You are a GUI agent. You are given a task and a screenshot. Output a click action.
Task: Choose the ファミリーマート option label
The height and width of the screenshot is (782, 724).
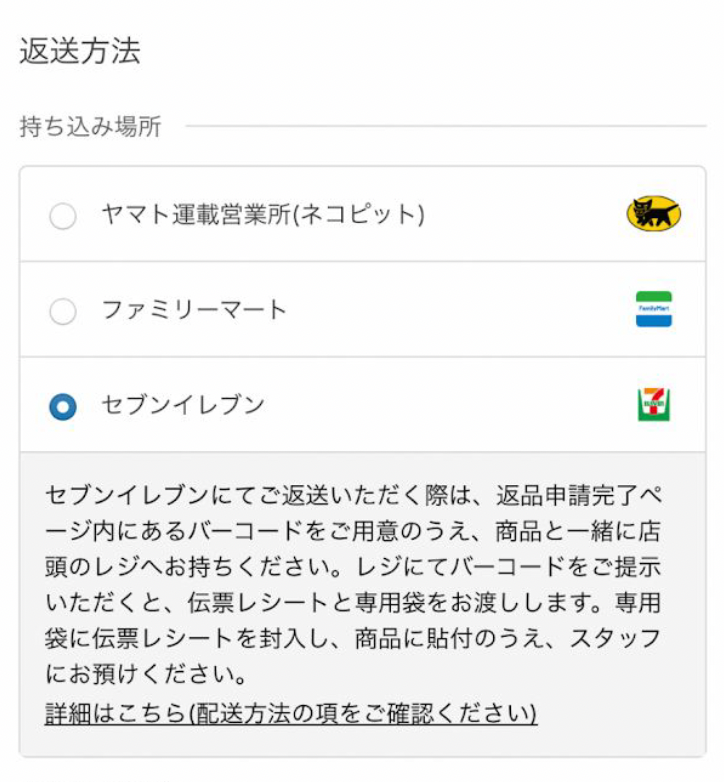click(x=194, y=310)
